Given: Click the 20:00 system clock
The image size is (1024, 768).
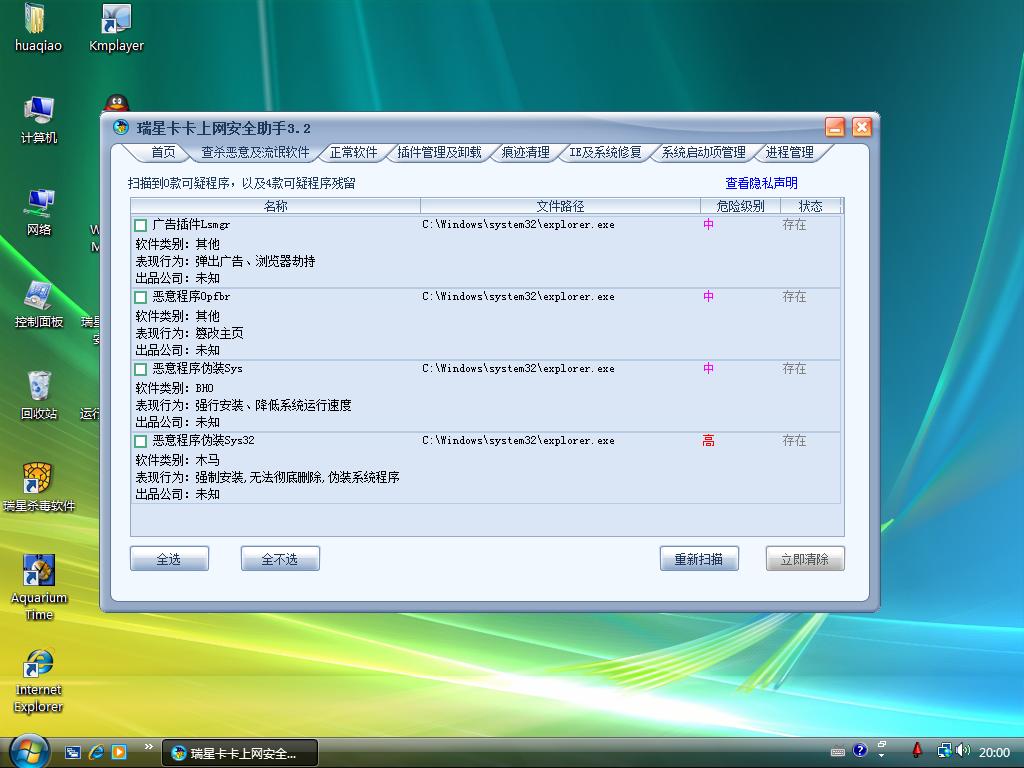Looking at the screenshot, I should coord(994,752).
